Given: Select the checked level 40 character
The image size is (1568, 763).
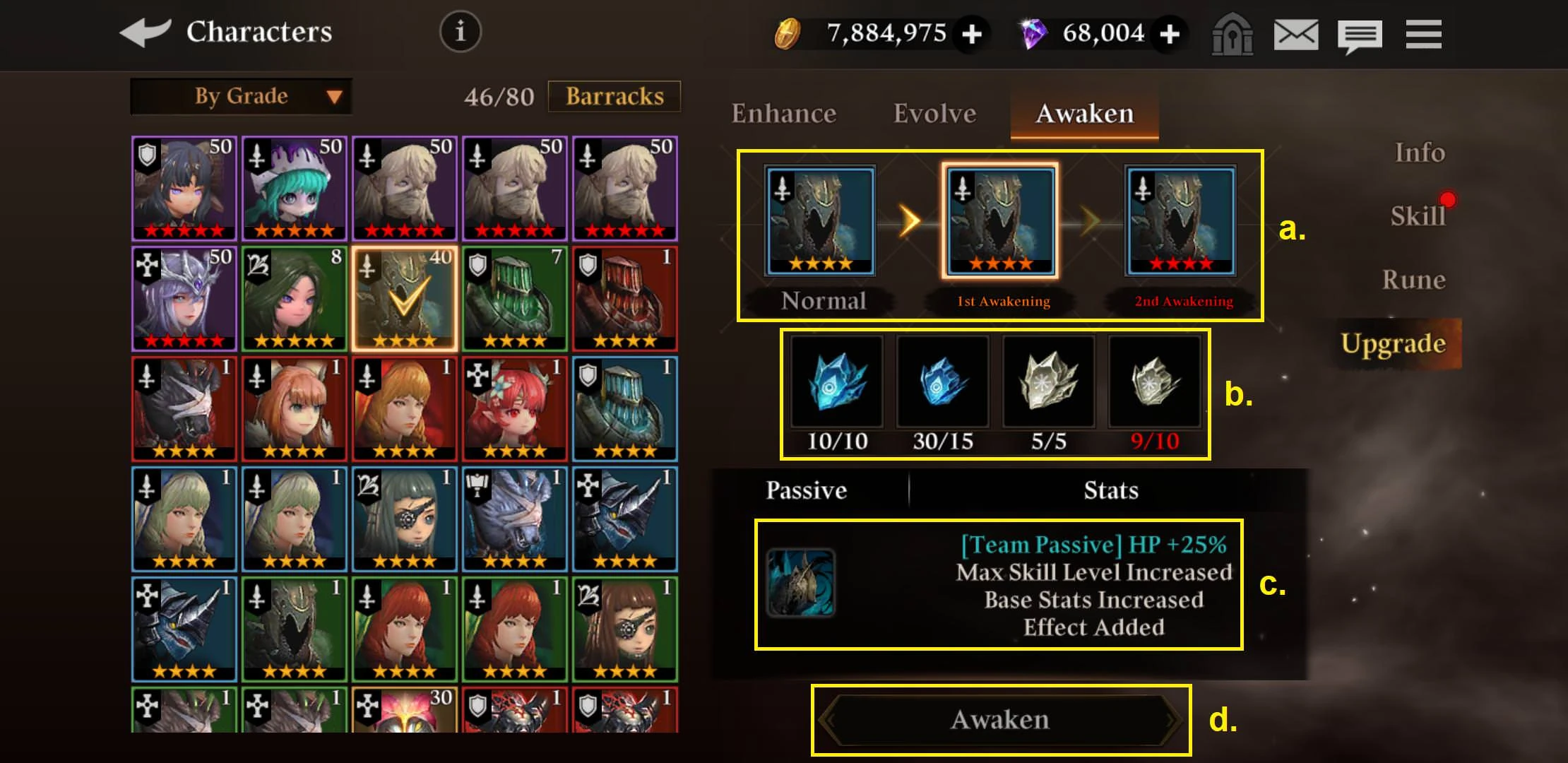Looking at the screenshot, I should click(405, 299).
